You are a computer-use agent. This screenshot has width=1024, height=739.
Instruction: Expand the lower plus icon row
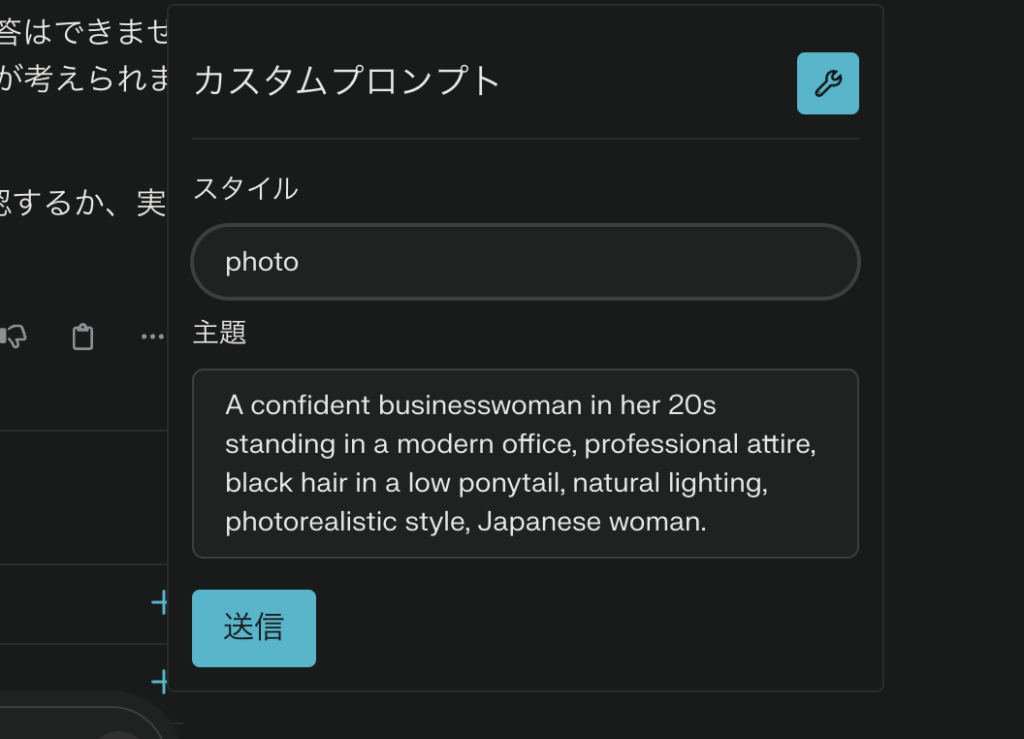coord(159,682)
